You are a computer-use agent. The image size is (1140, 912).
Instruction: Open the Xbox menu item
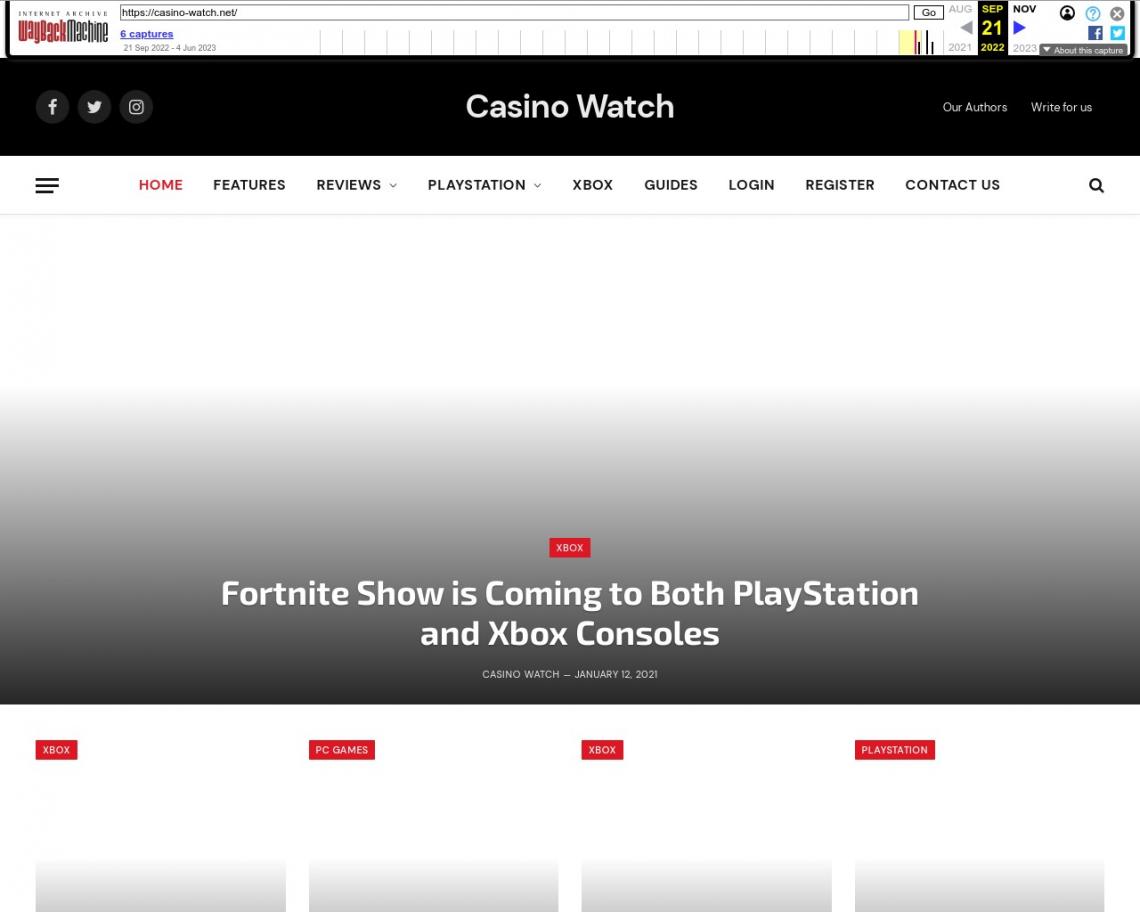593,185
